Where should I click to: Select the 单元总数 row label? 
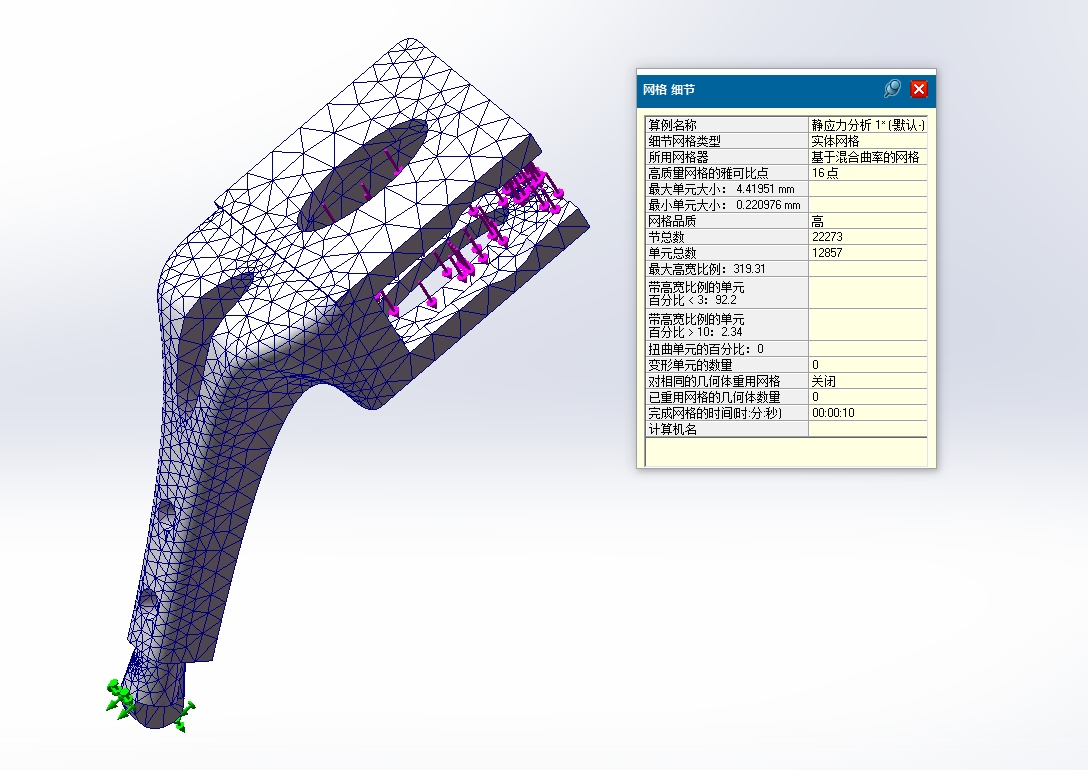click(x=726, y=253)
